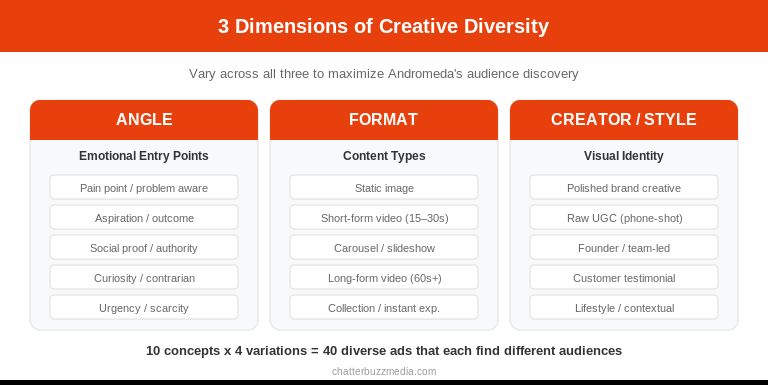The width and height of the screenshot is (768, 385).
Task: Click the 'Pain point / problem aware' box
Action: [144, 188]
